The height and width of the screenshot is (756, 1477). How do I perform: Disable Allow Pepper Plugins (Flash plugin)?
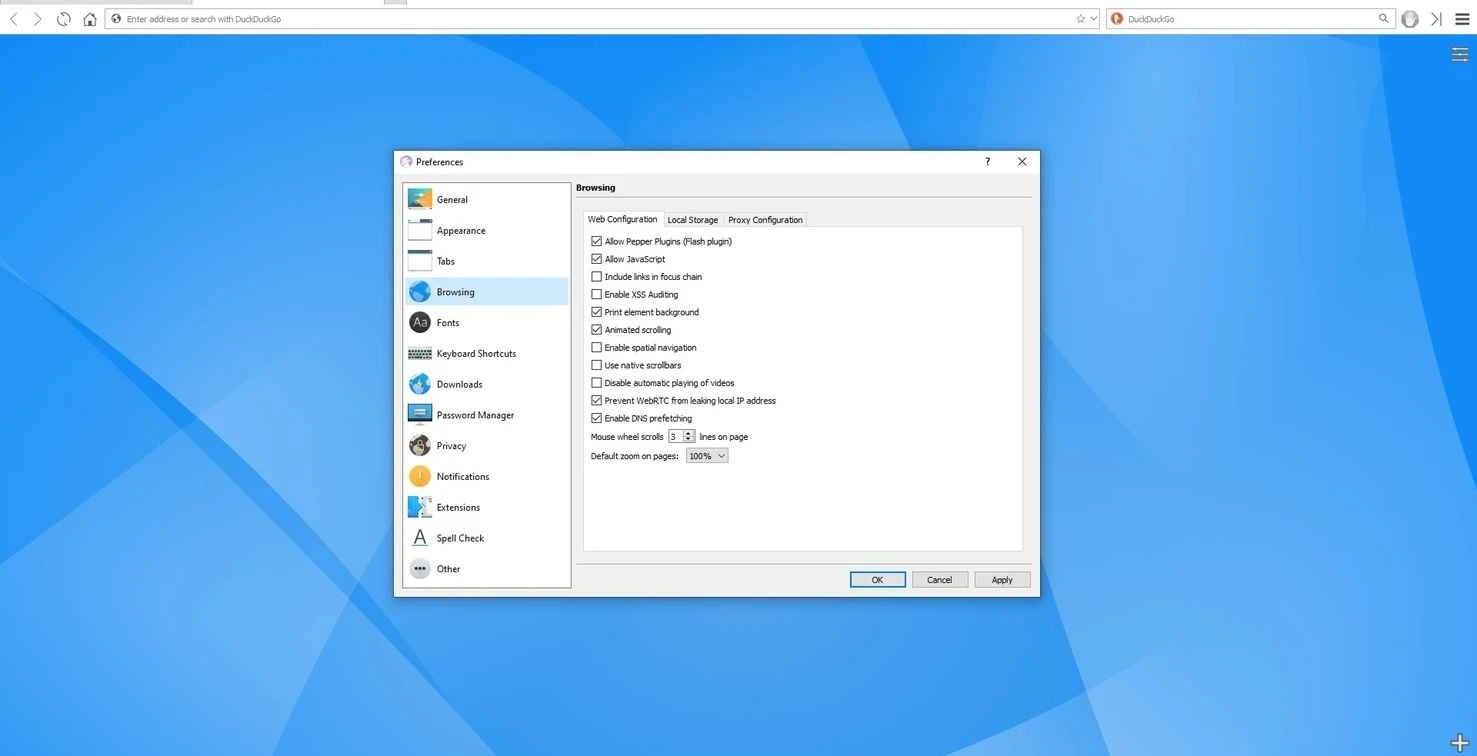click(597, 242)
